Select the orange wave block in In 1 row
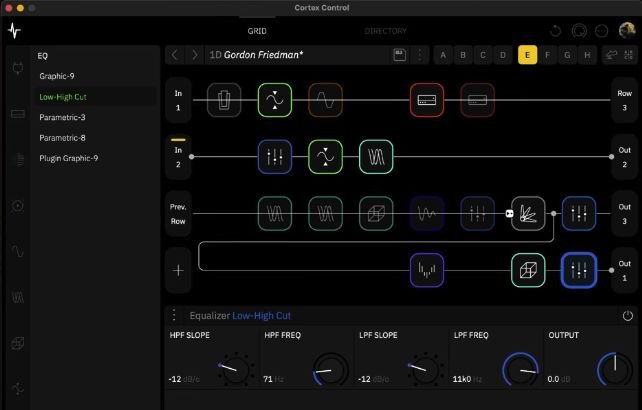 click(326, 100)
